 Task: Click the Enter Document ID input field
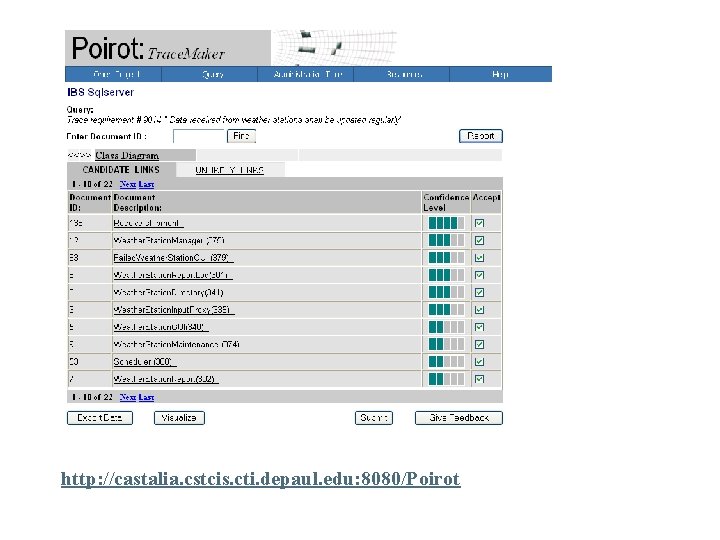point(199,136)
